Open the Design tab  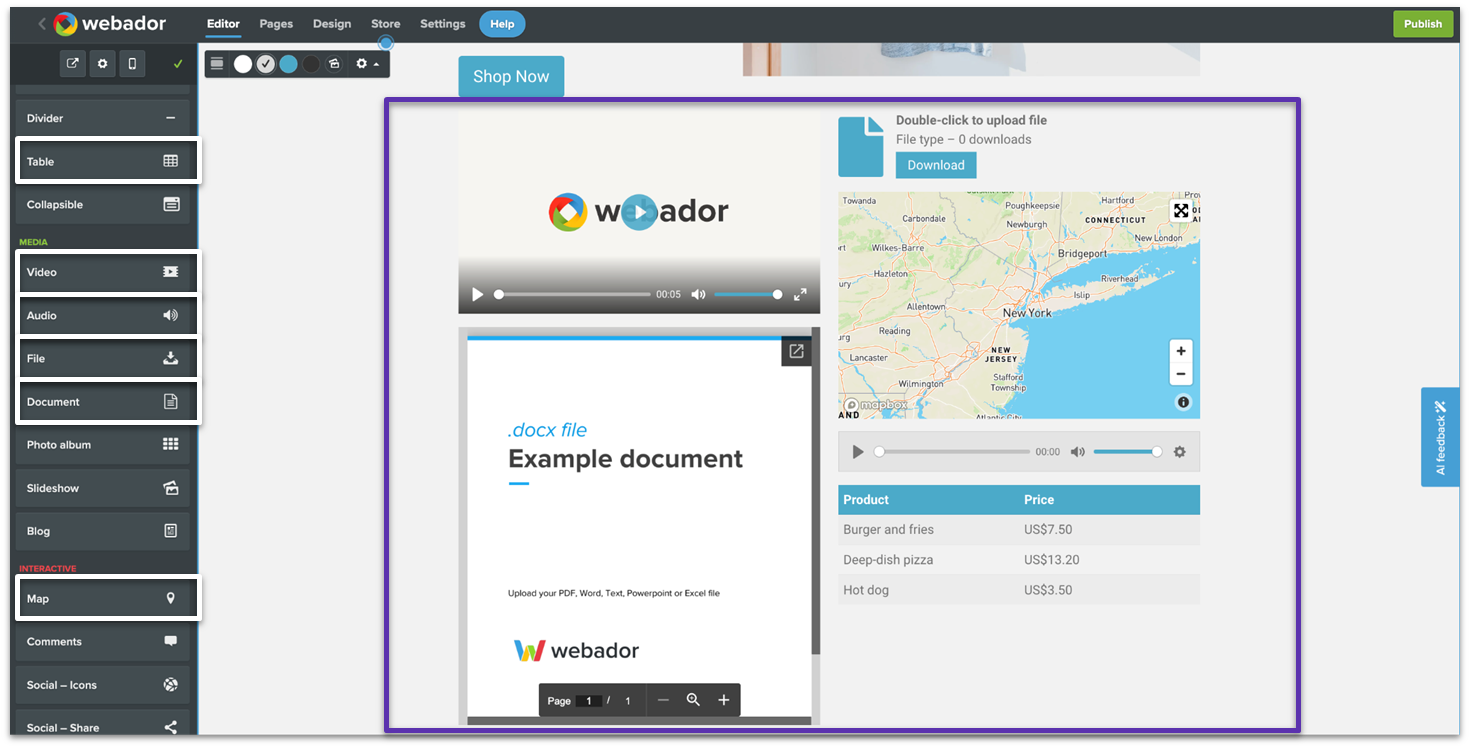click(x=332, y=24)
